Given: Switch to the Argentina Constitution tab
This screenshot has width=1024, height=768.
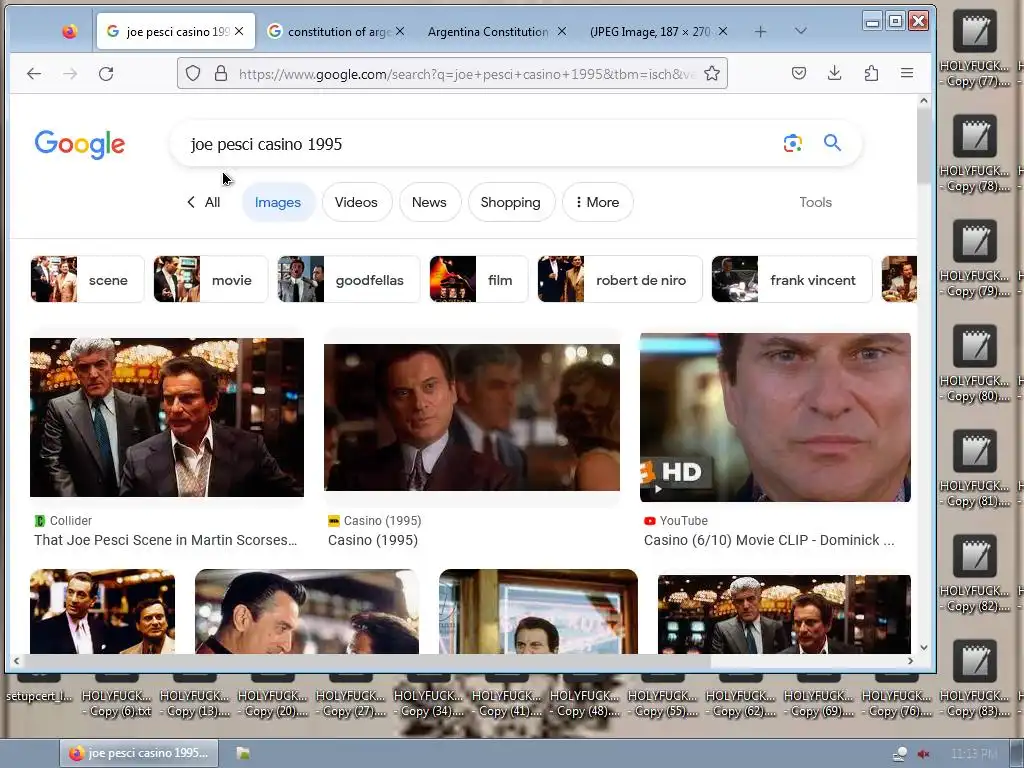Looking at the screenshot, I should (488, 31).
